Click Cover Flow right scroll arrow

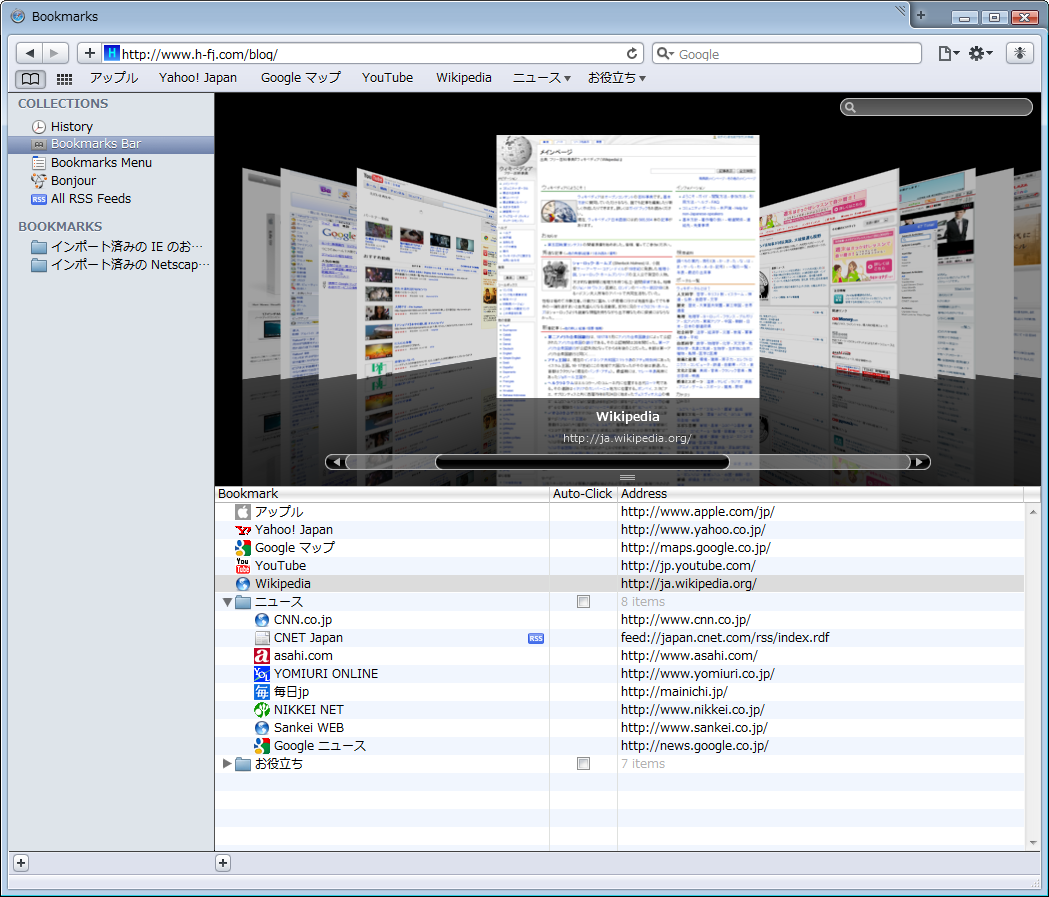pos(919,462)
